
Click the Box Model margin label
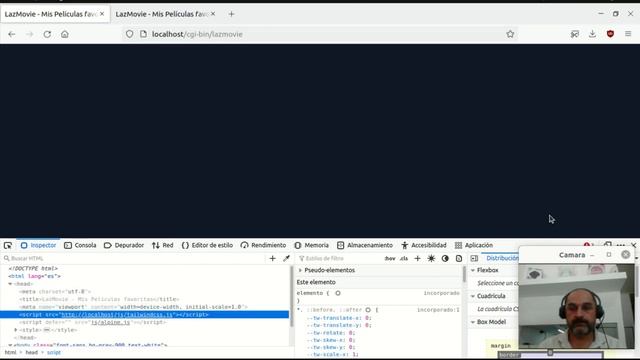point(501,346)
